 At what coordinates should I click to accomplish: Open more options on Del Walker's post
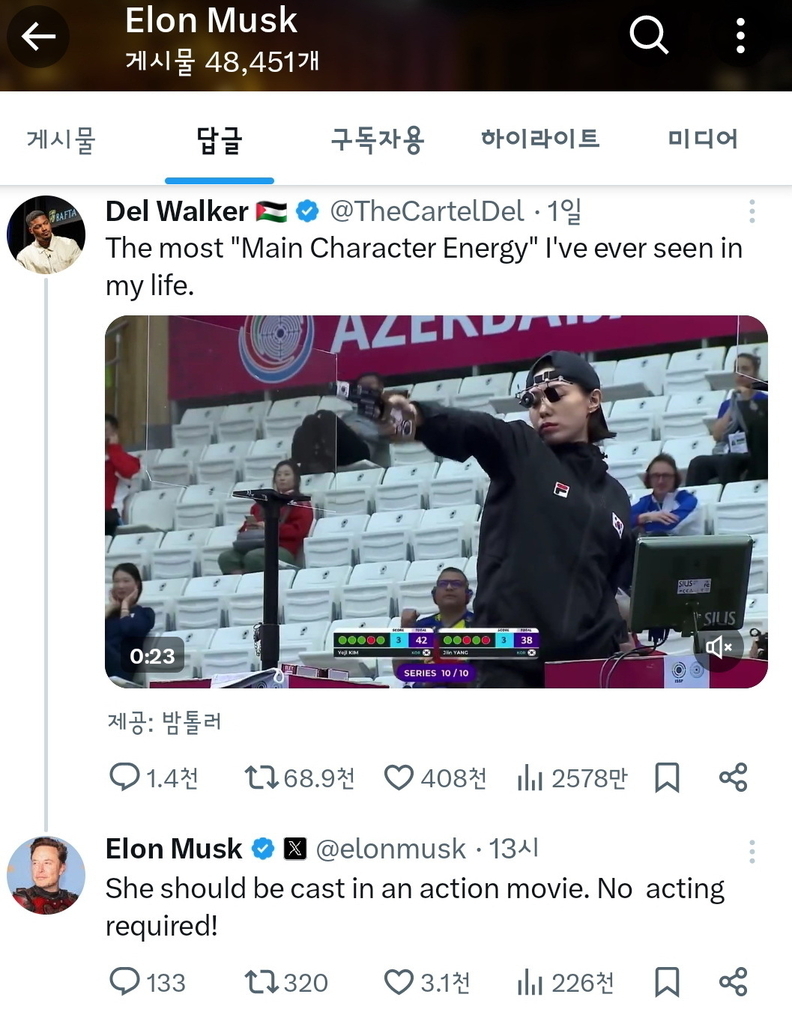[x=752, y=211]
